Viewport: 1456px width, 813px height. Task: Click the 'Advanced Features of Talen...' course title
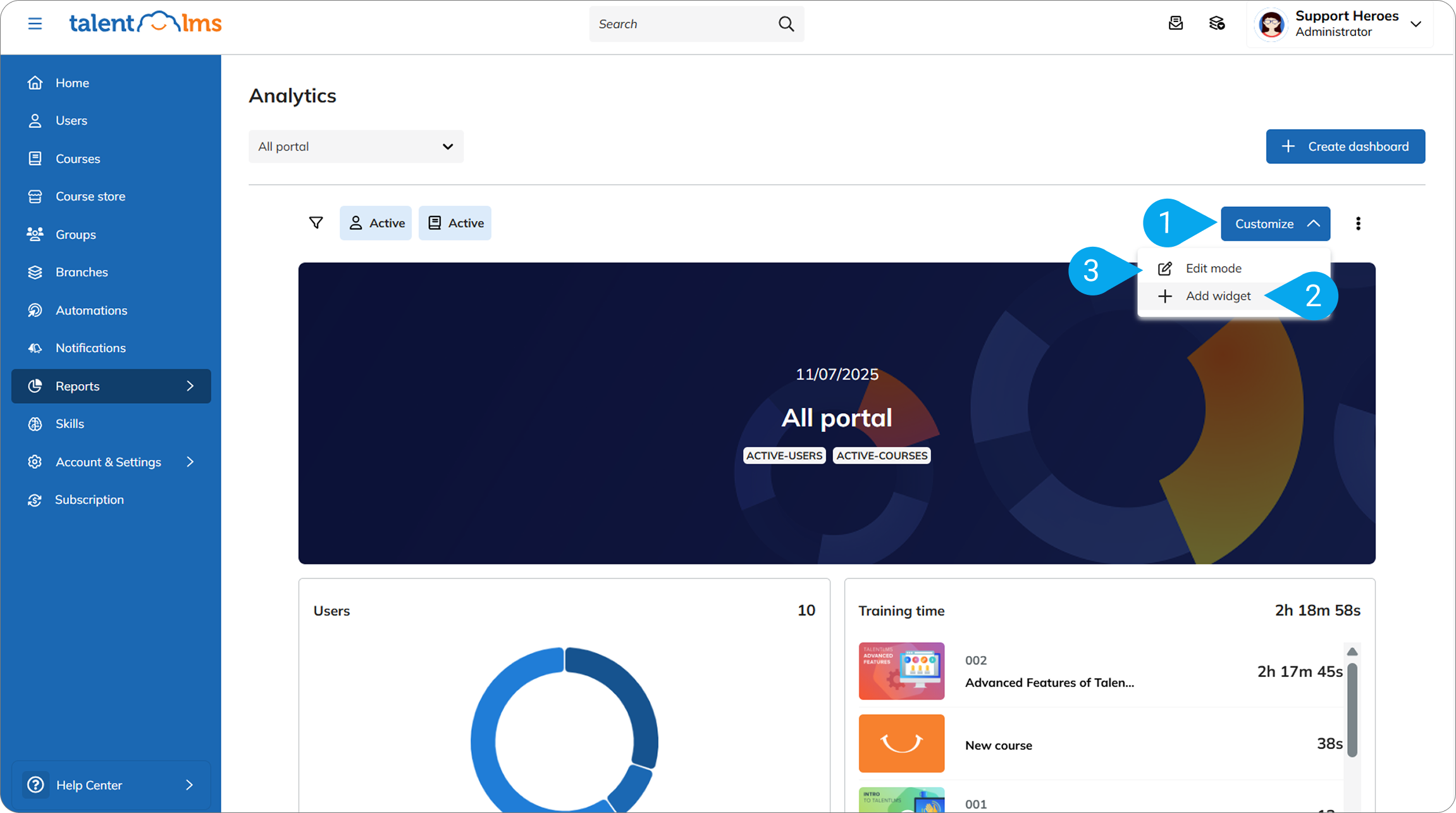pyautogui.click(x=1049, y=683)
